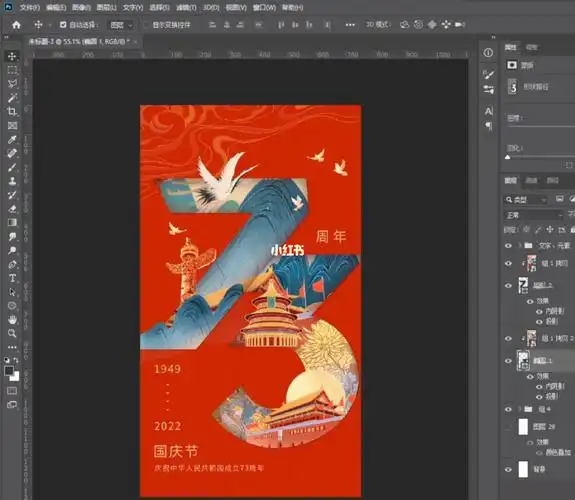The image size is (575, 500).
Task: Select the Zoom tool
Action: 12,333
